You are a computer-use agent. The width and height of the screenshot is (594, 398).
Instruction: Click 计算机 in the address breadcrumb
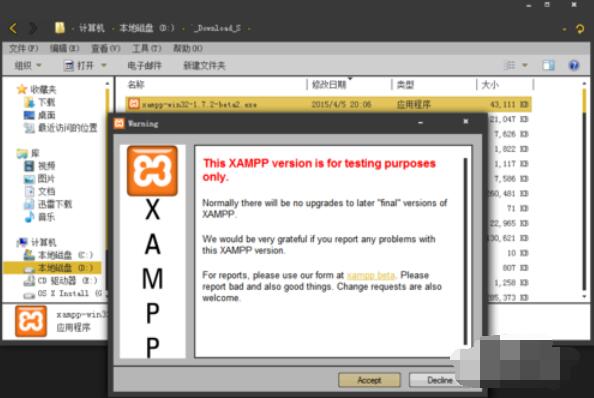coord(91,28)
